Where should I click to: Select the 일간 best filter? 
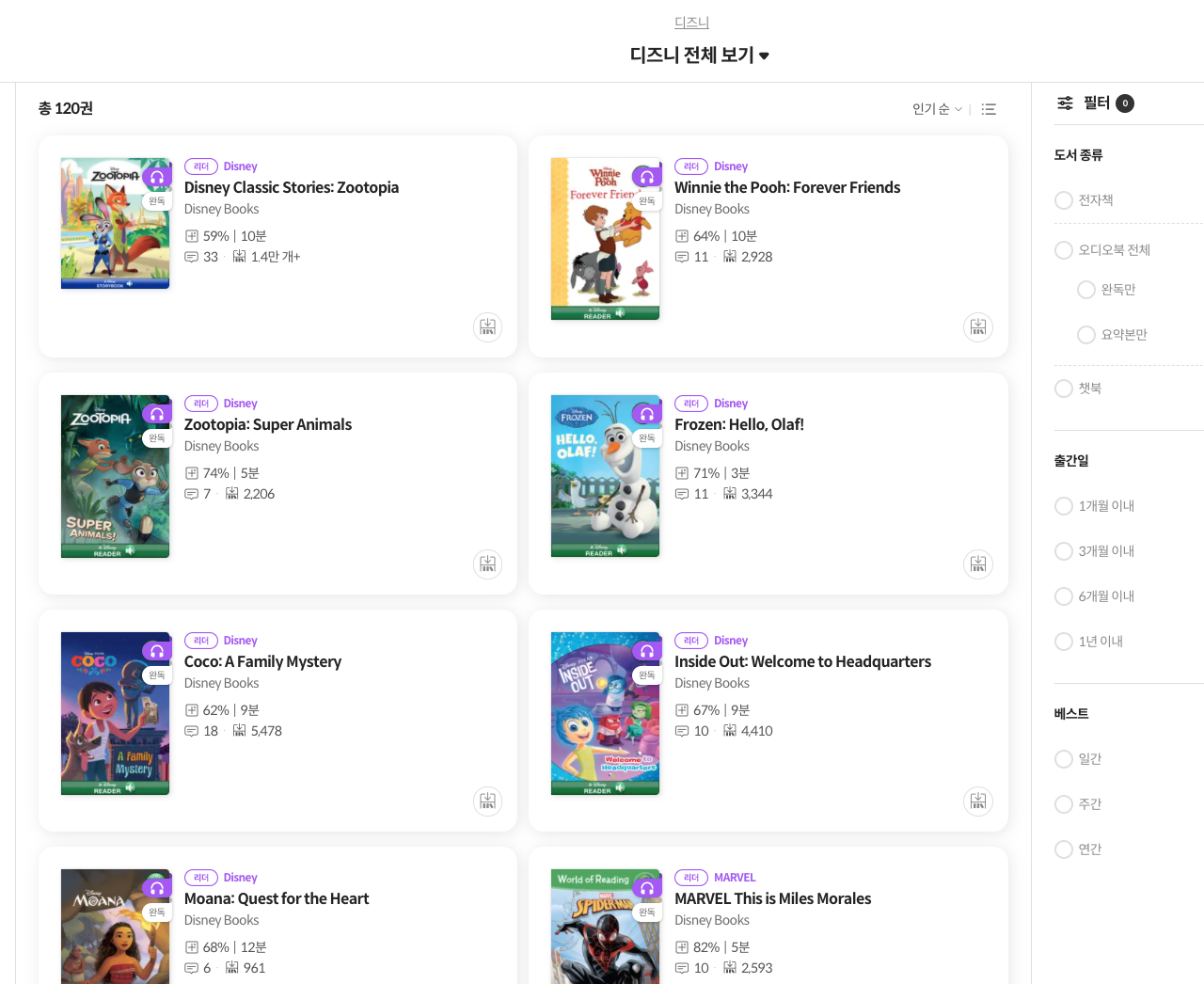1064,759
